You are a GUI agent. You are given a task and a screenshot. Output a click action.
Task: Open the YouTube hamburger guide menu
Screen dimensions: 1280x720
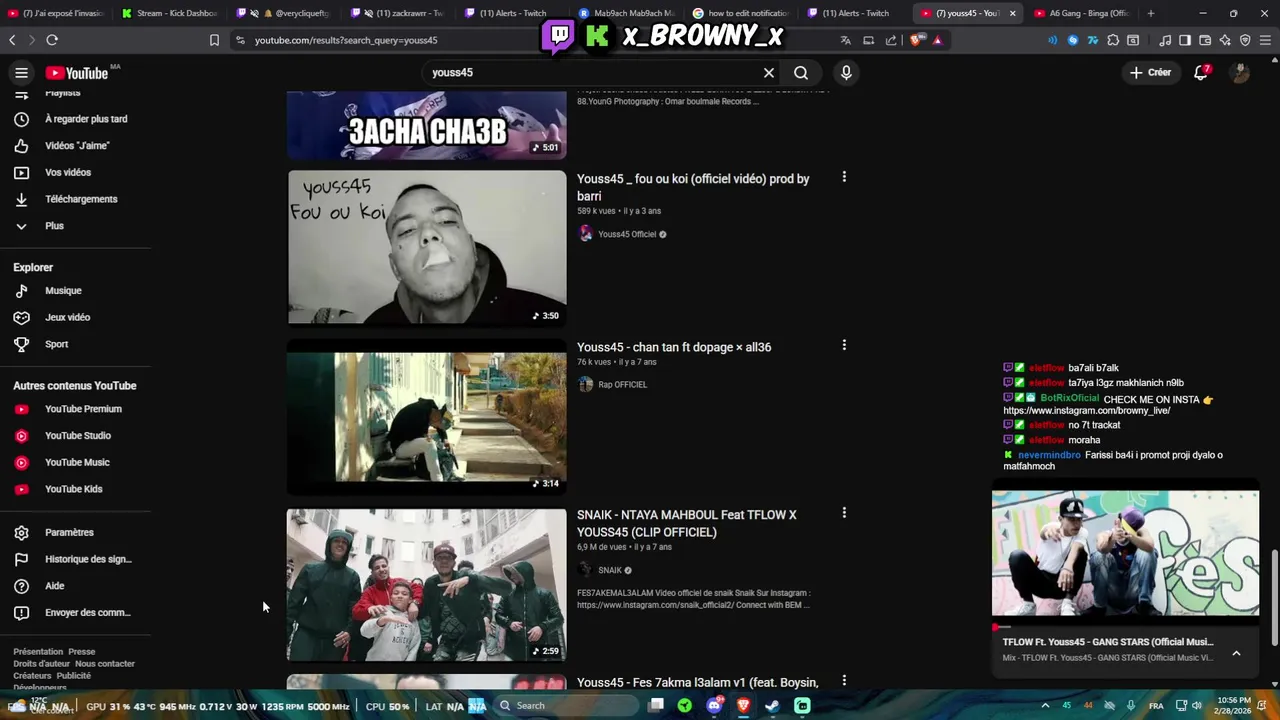point(21,73)
